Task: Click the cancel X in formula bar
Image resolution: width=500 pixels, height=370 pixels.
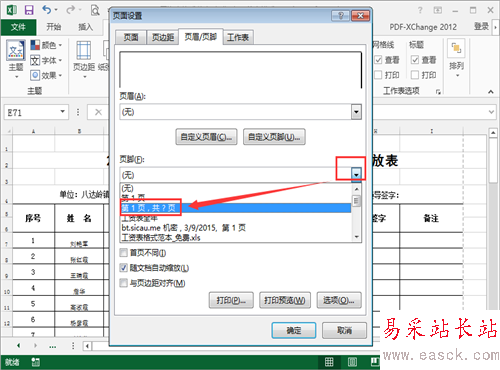Action: [x=98, y=112]
